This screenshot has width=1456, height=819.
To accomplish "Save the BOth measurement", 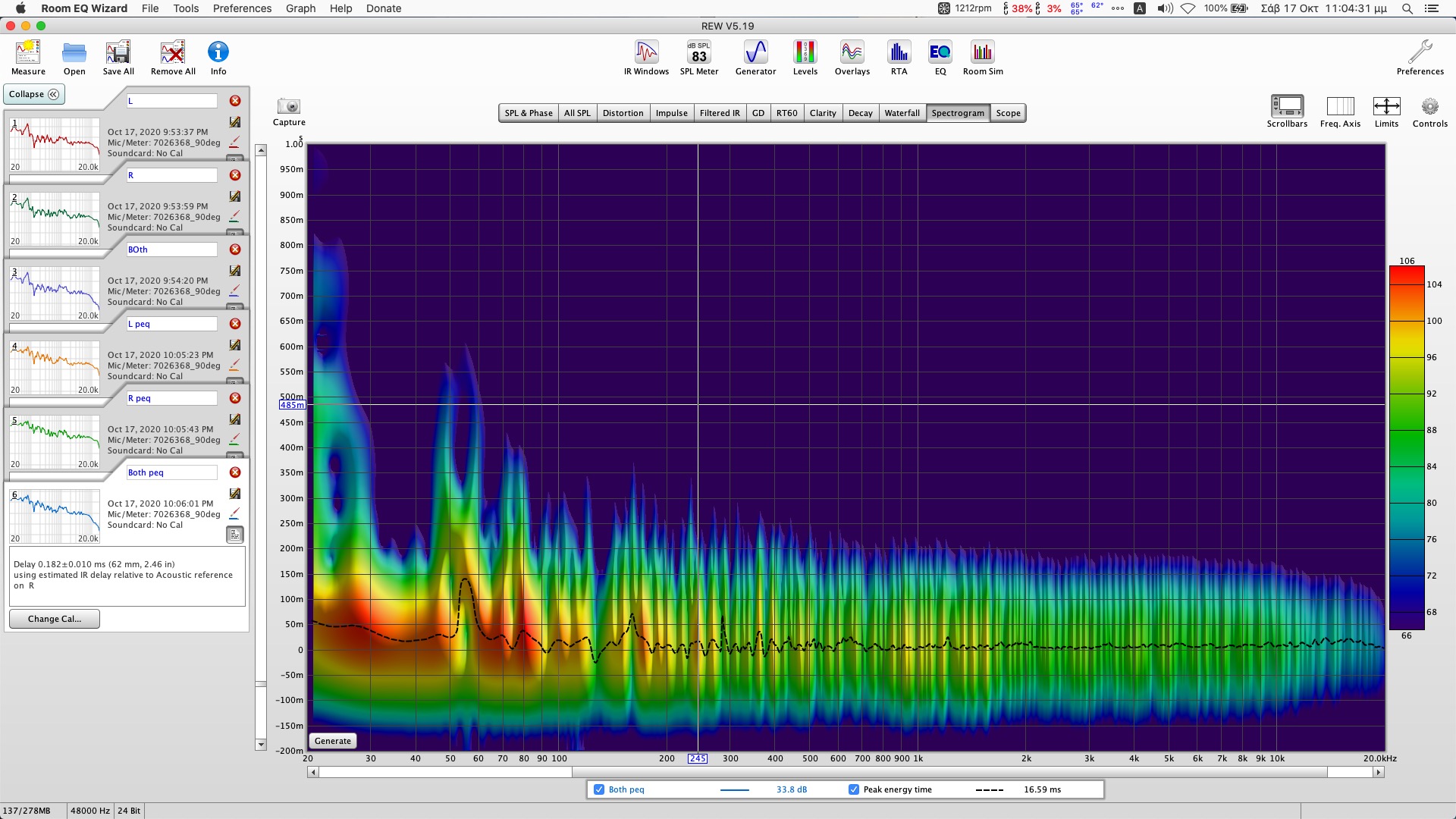I will (235, 271).
